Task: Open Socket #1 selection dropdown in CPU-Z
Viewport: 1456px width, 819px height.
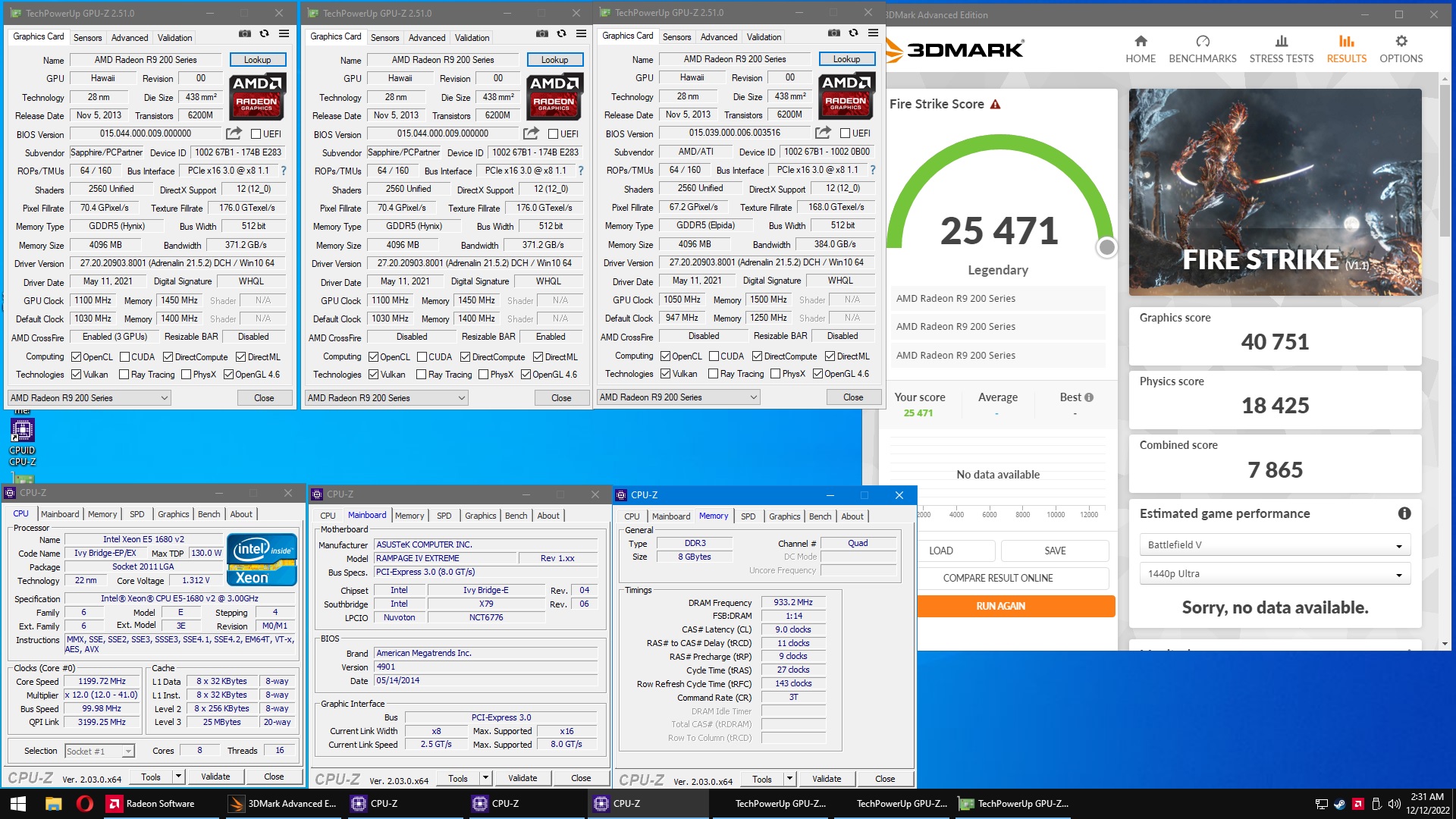Action: (99, 752)
